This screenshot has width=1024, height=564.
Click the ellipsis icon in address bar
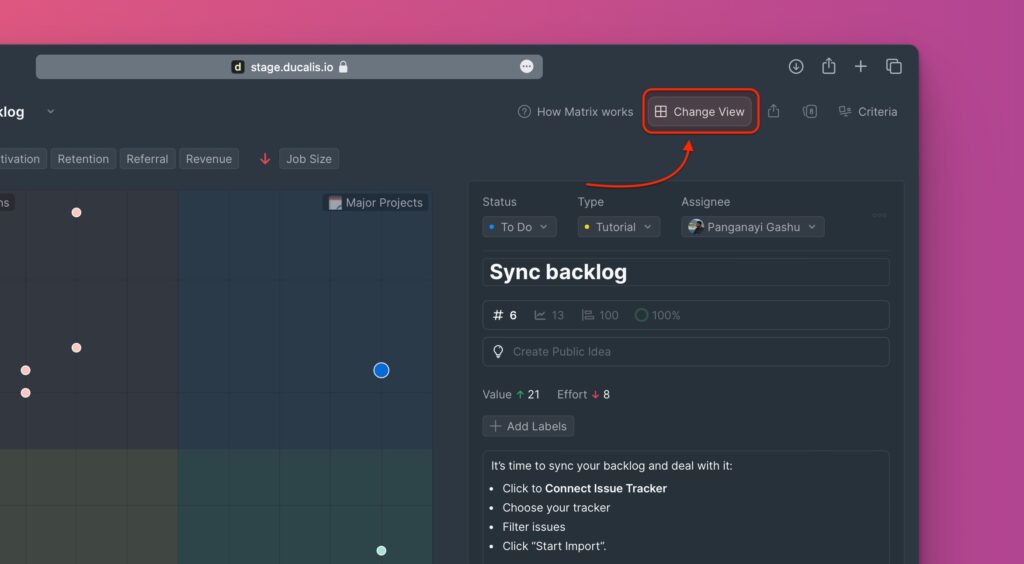(527, 67)
